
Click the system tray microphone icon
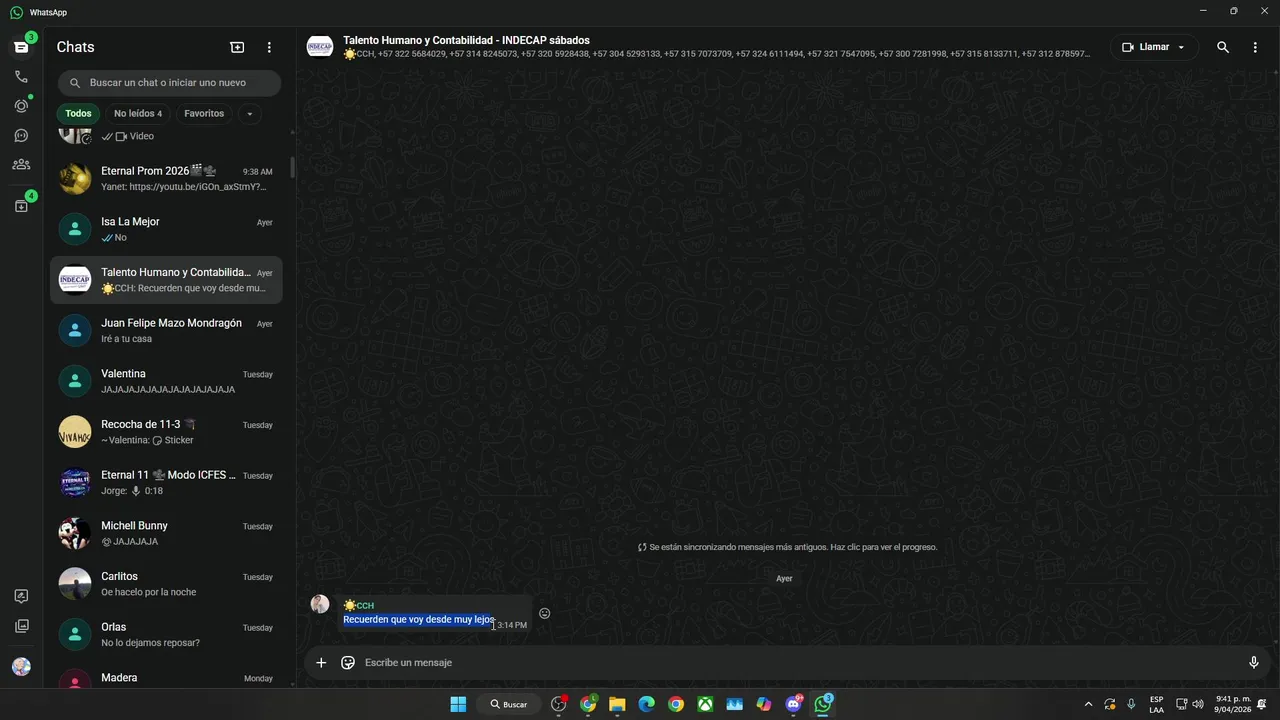(x=1131, y=704)
